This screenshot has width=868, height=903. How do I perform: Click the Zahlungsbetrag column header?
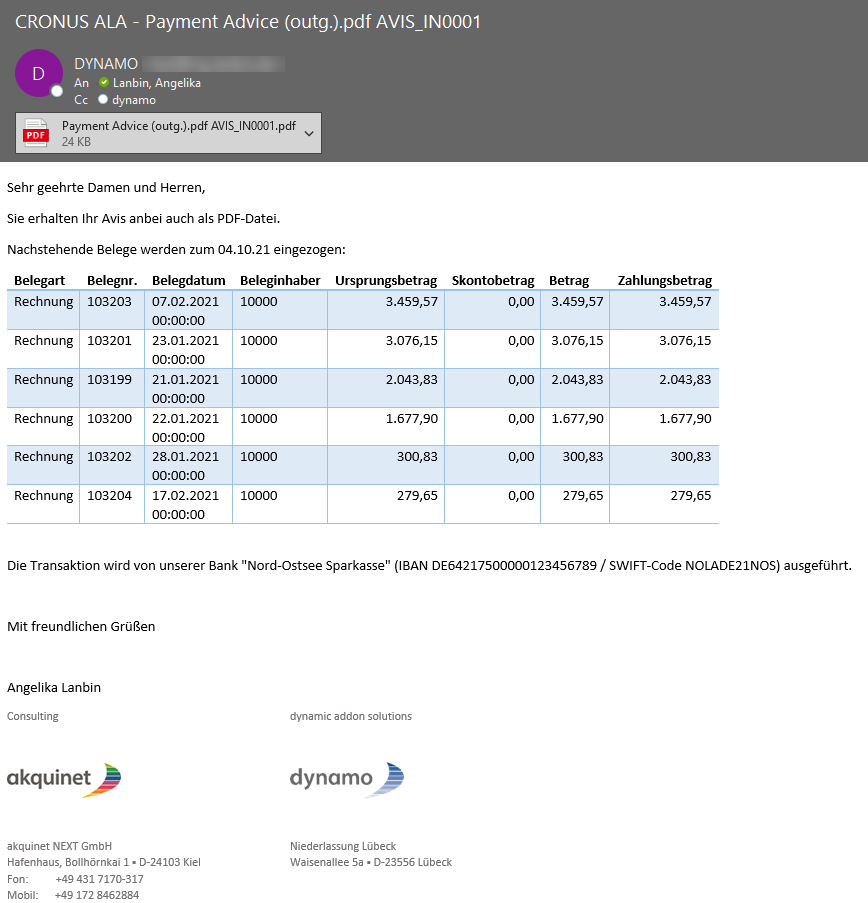(x=664, y=281)
